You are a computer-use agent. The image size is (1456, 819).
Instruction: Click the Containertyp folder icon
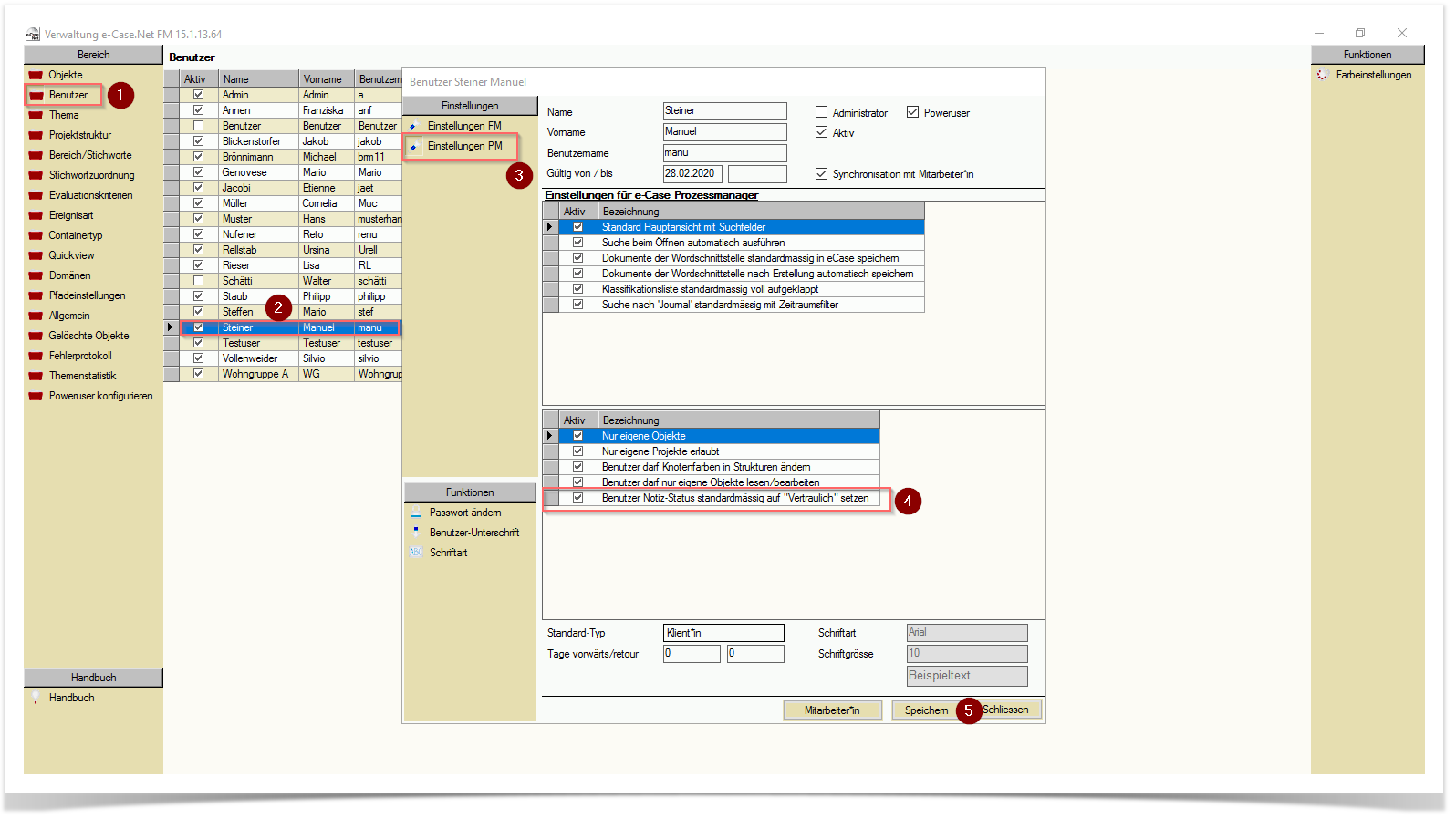pos(36,235)
